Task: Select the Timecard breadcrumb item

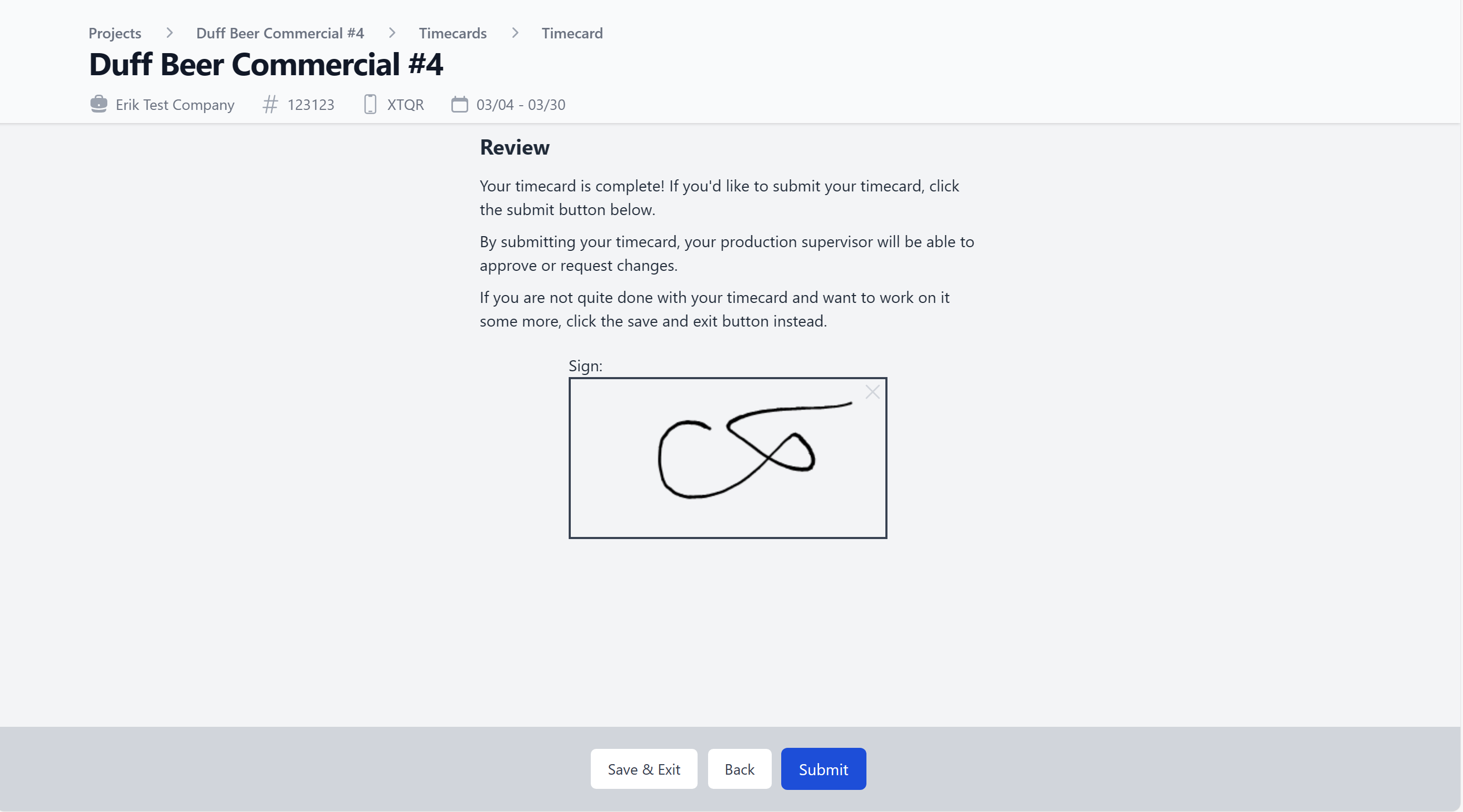Action: [572, 33]
